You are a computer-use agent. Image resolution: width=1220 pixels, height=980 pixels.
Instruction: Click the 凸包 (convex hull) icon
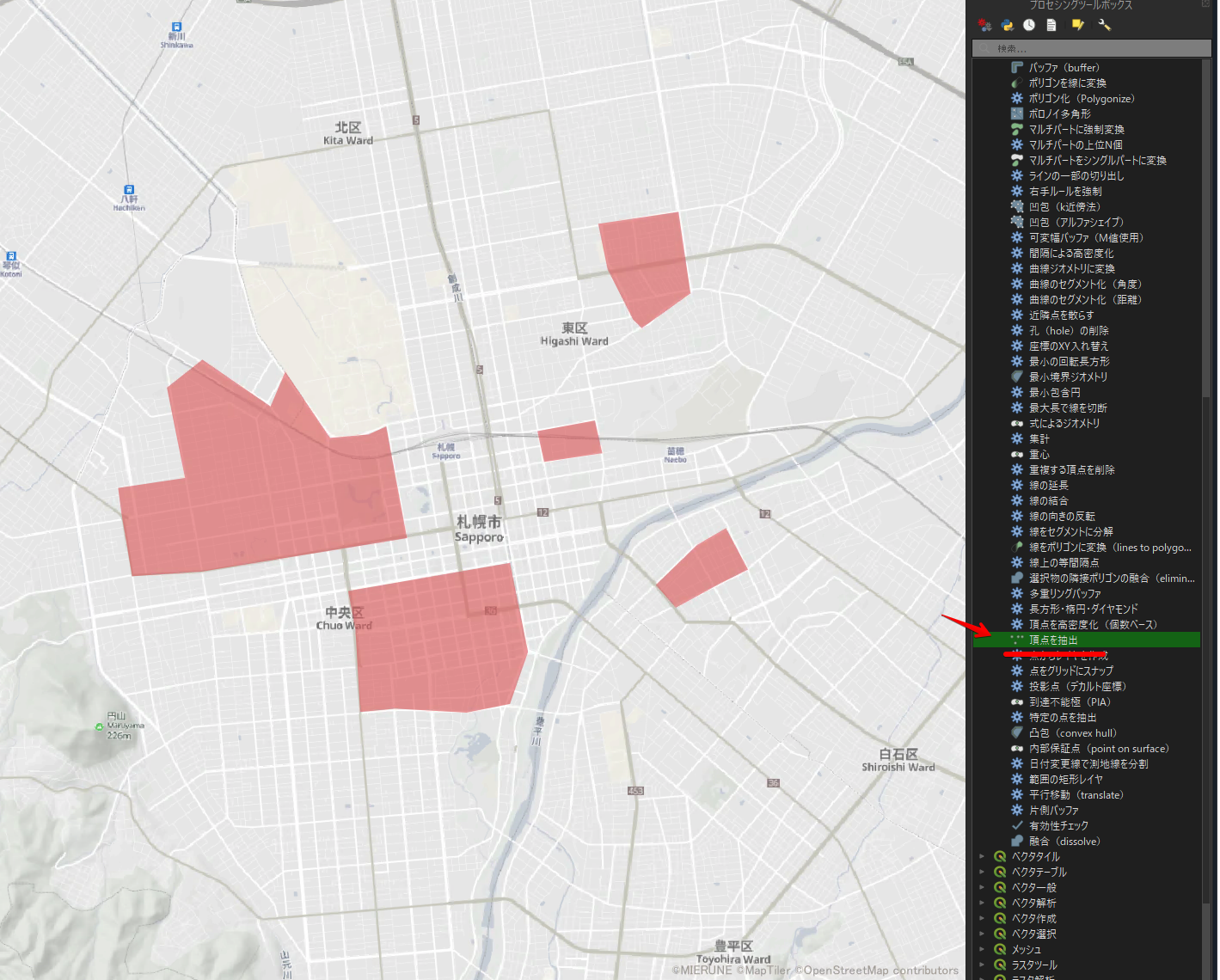pos(1017,733)
